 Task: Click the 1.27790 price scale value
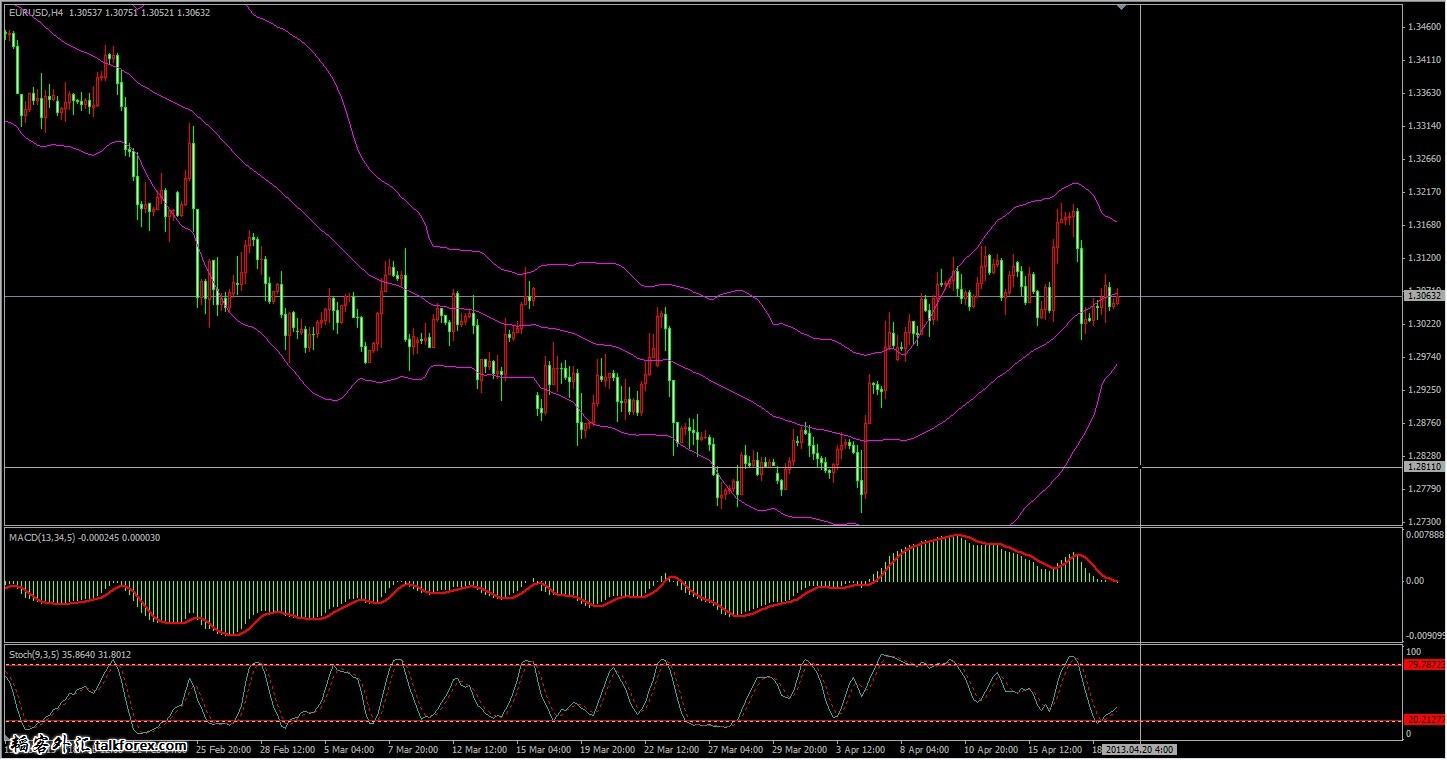click(x=1424, y=489)
